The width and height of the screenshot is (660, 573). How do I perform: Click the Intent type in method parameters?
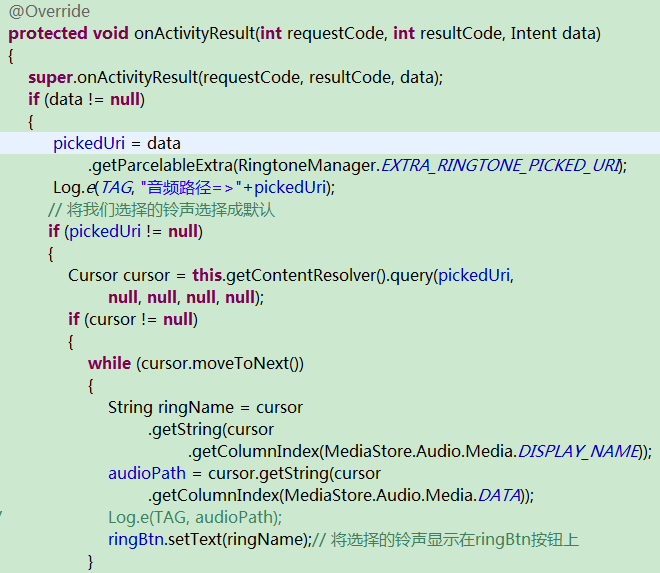[534, 33]
